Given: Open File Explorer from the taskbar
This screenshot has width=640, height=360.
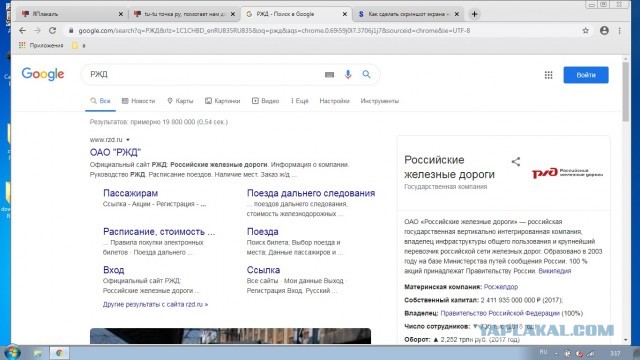Looking at the screenshot, I should (38, 353).
